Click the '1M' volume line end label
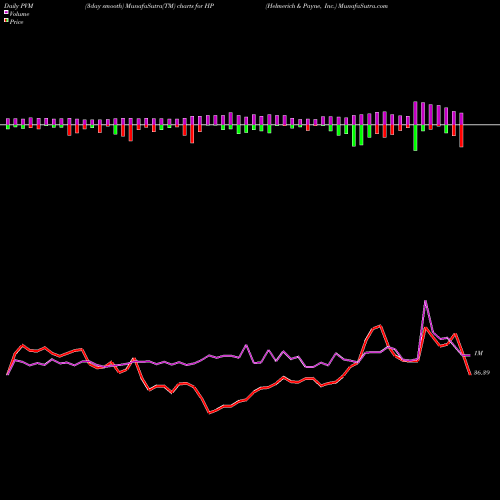The height and width of the screenshot is (500, 500). tap(478, 353)
